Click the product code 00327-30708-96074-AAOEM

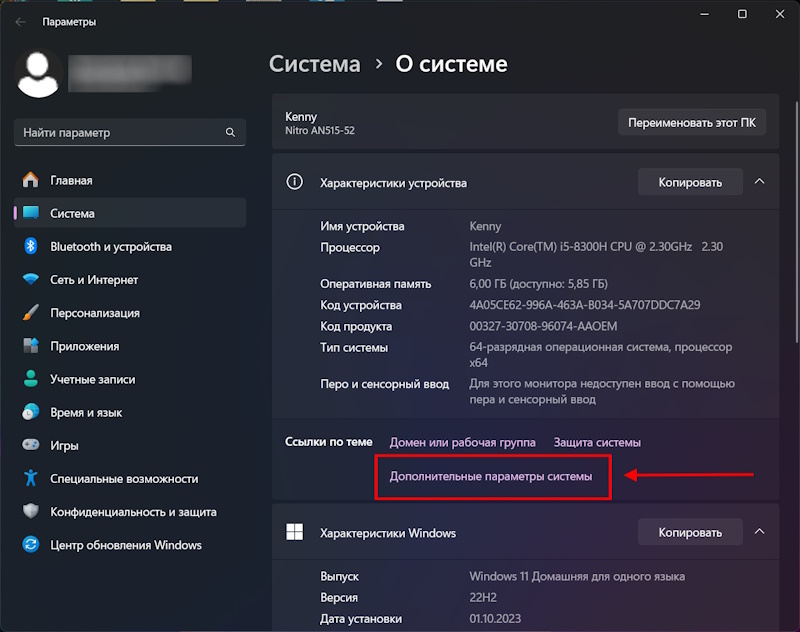point(543,326)
